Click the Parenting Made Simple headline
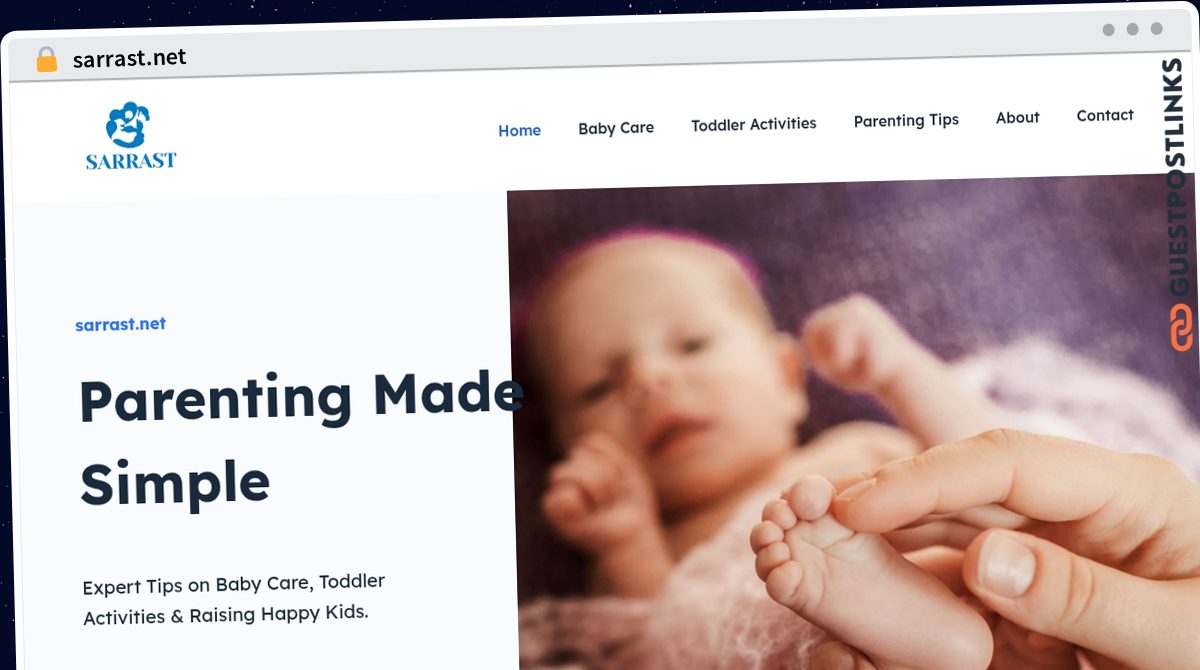The height and width of the screenshot is (670, 1200). [300, 440]
